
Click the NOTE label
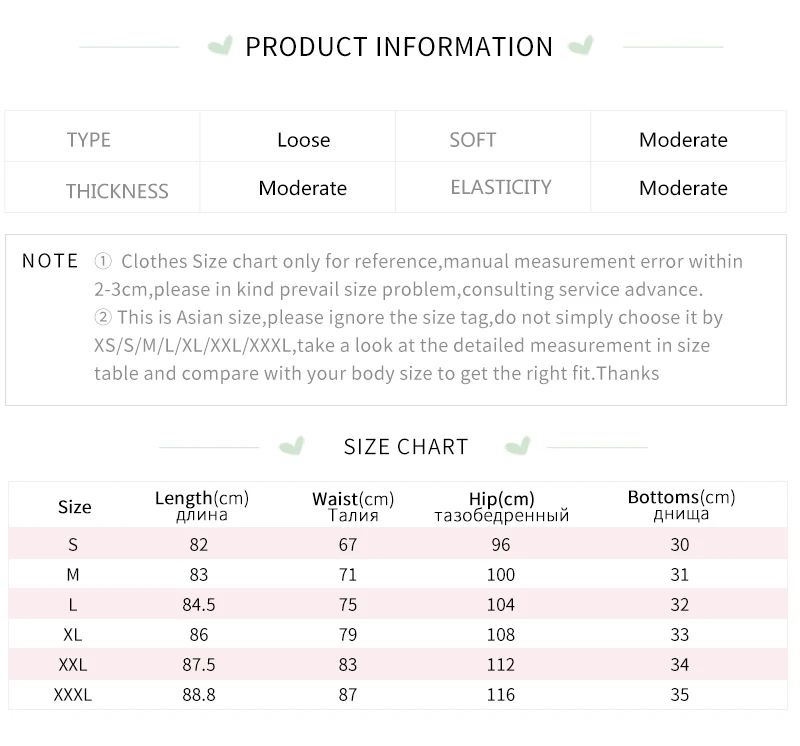coord(50,261)
